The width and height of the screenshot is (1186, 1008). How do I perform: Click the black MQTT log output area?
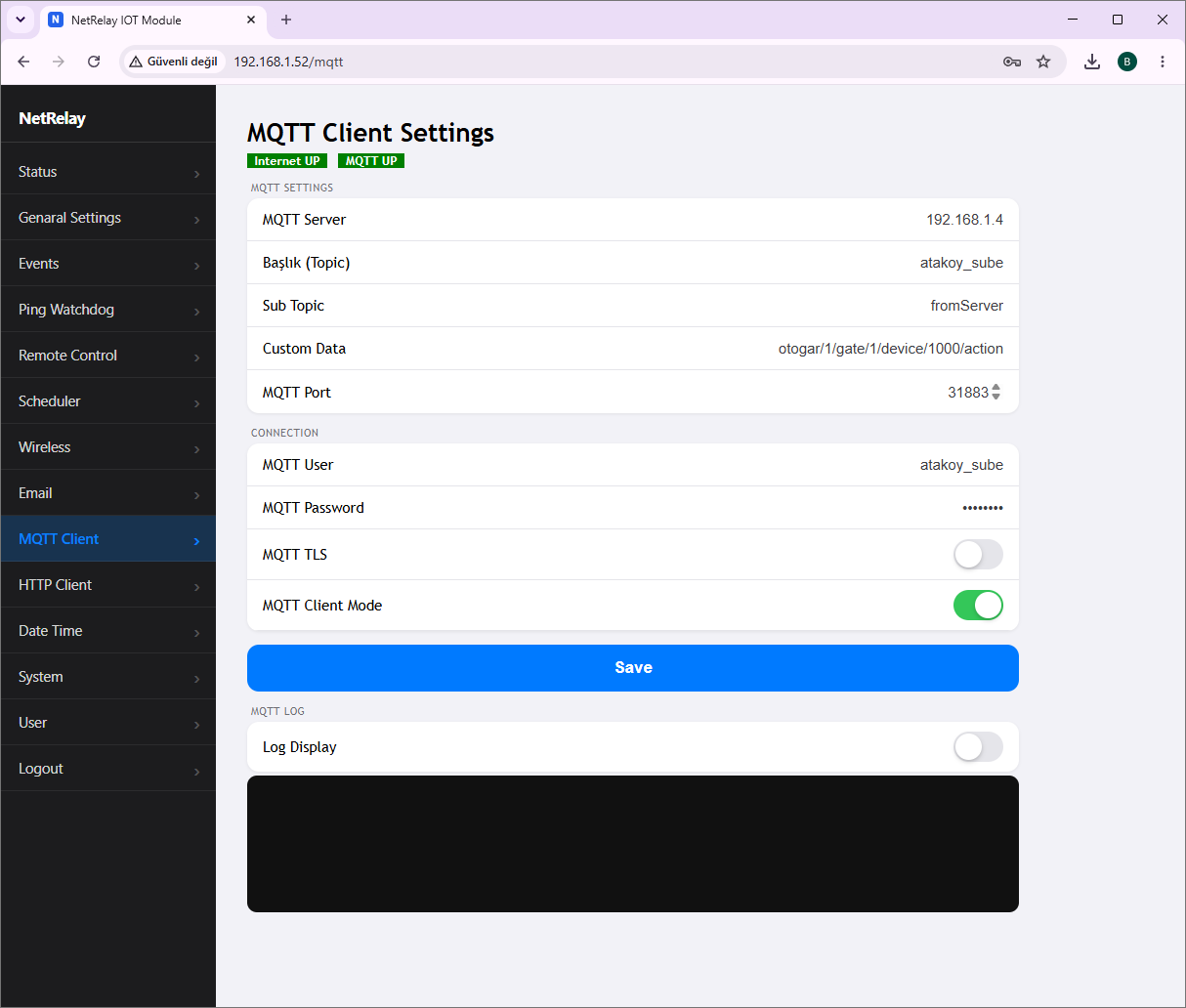pyautogui.click(x=633, y=844)
